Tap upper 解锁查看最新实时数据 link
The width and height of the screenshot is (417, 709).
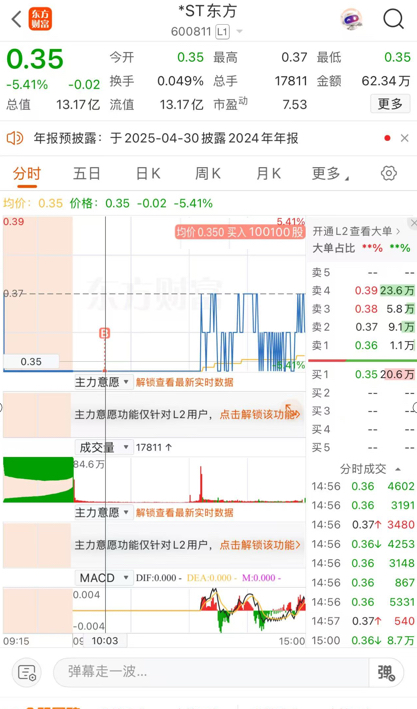click(185, 382)
